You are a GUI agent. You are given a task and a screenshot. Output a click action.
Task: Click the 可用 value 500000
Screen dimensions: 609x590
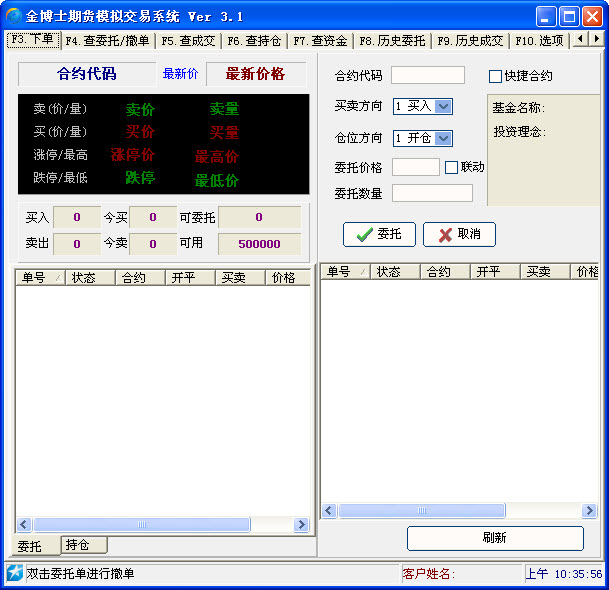pyautogui.click(x=259, y=244)
